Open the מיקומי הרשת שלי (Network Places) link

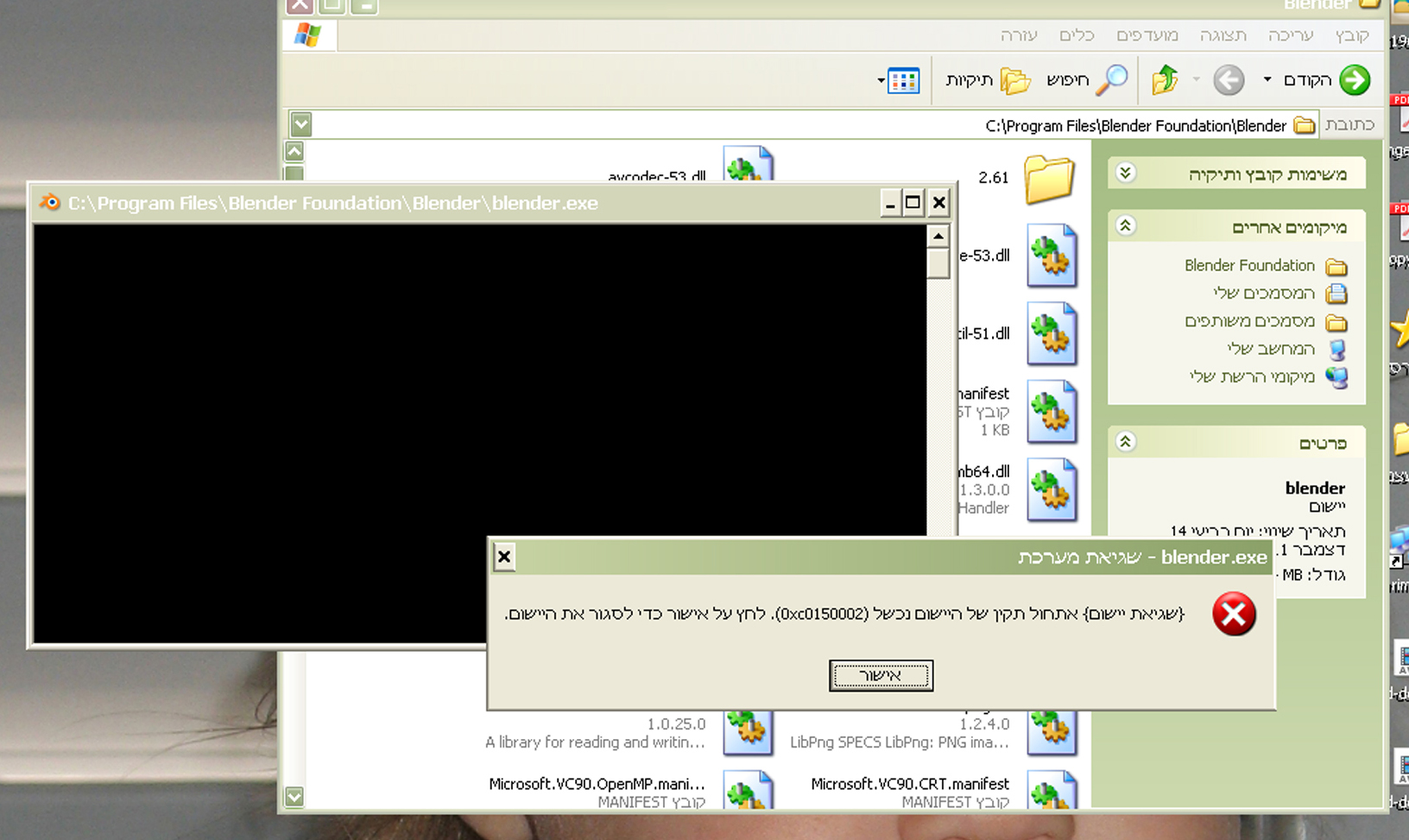click(1252, 376)
